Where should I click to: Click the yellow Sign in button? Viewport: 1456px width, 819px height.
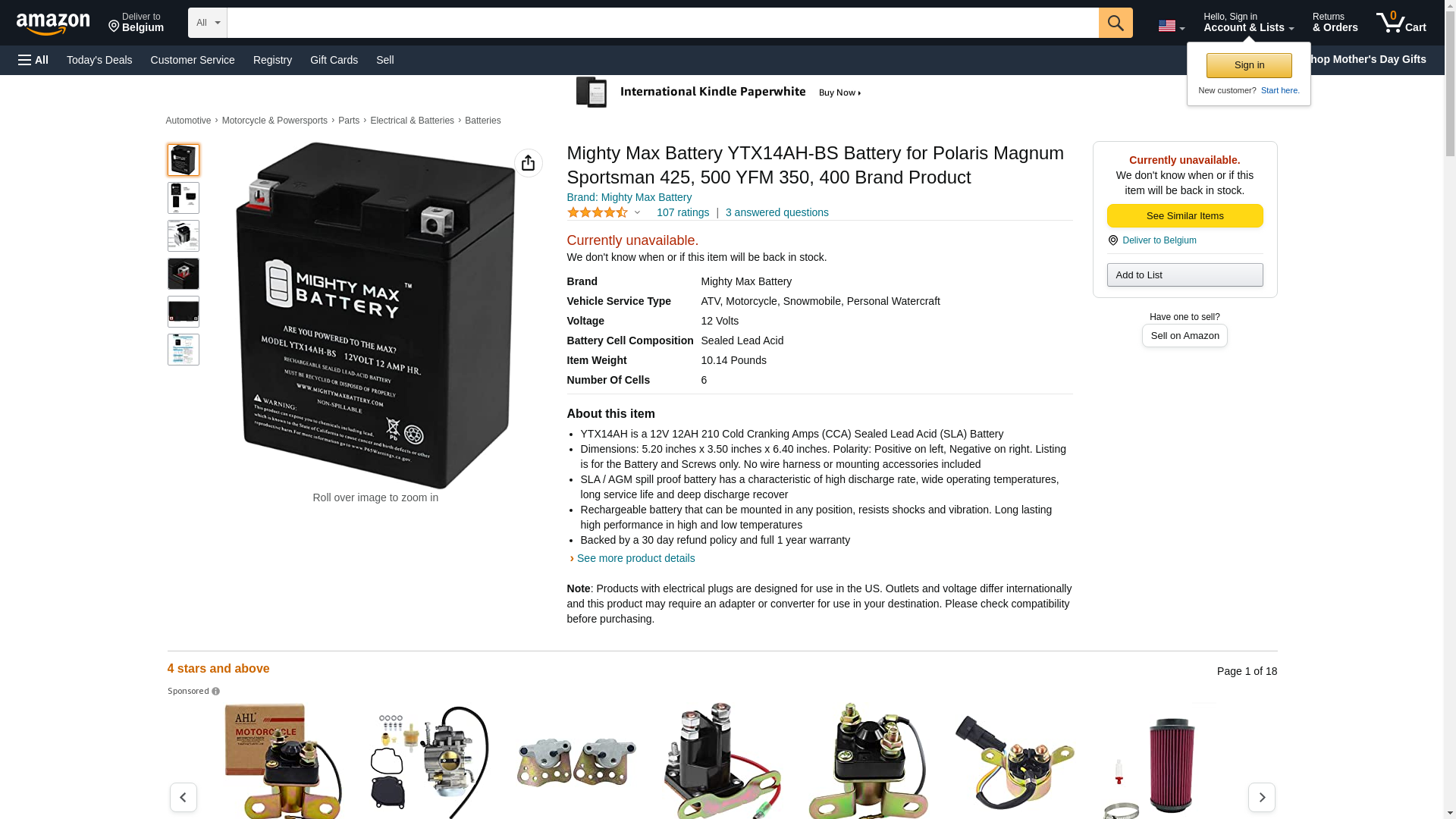tap(1248, 65)
